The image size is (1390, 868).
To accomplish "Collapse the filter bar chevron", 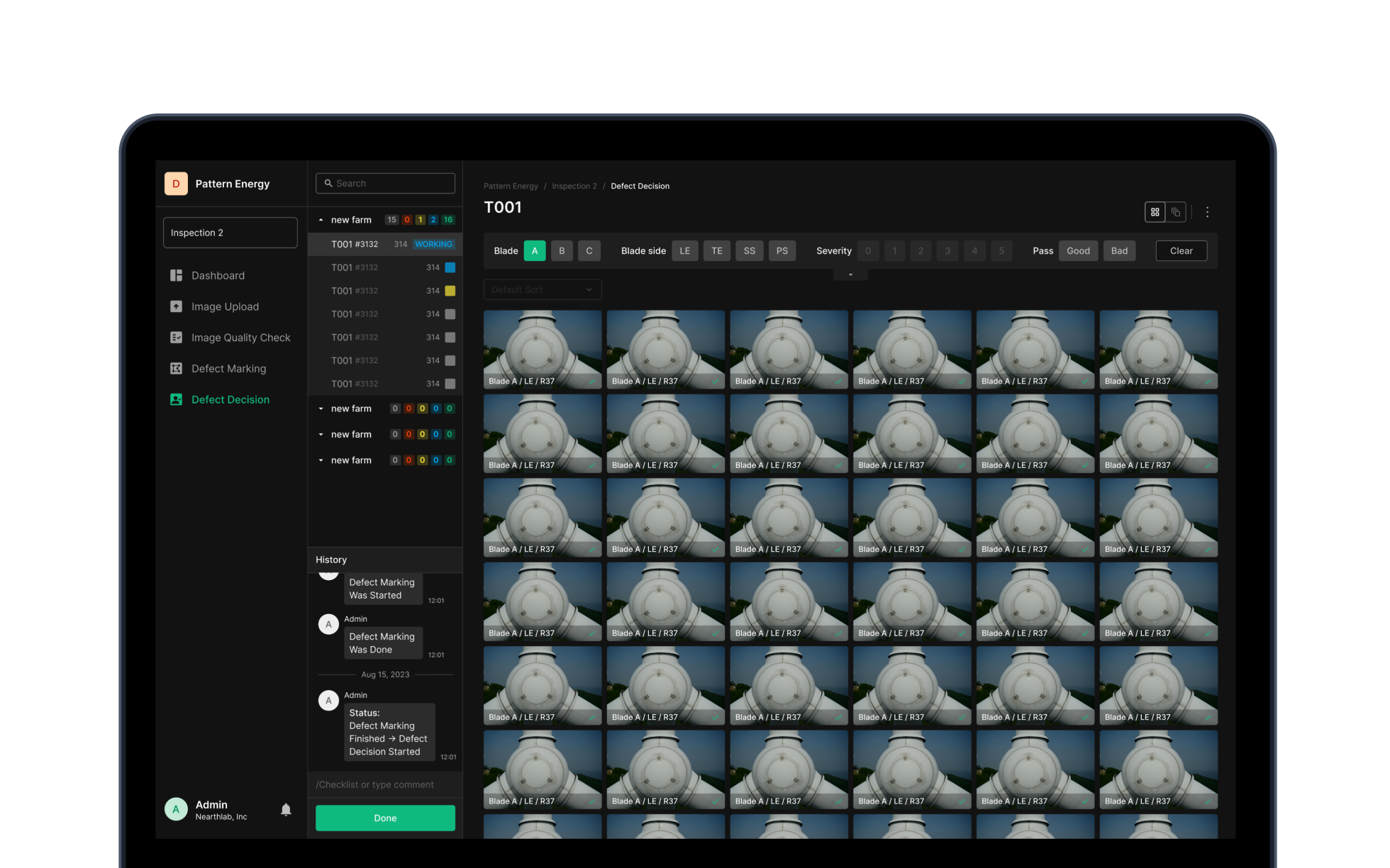I will (850, 274).
